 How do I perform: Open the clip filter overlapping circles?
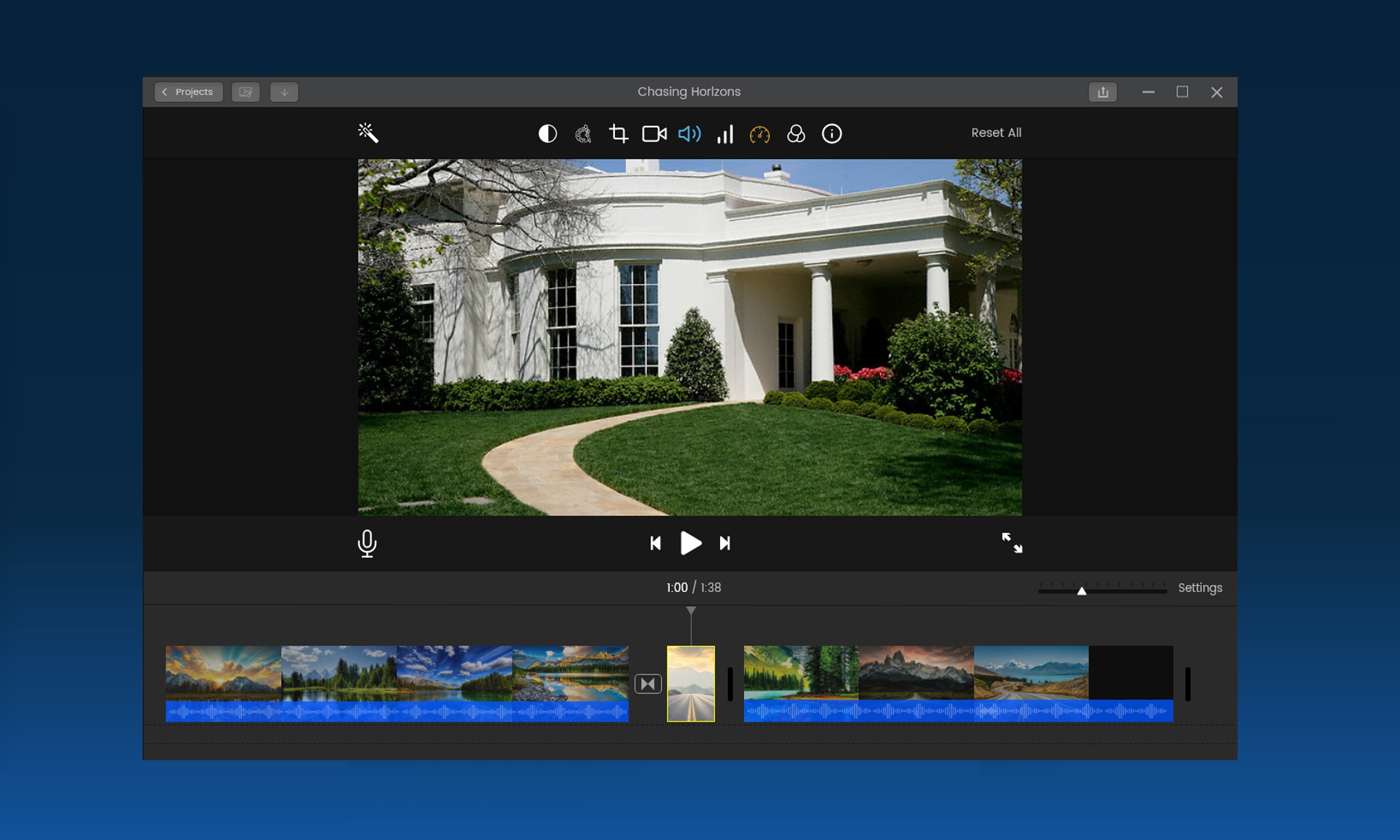[x=796, y=134]
